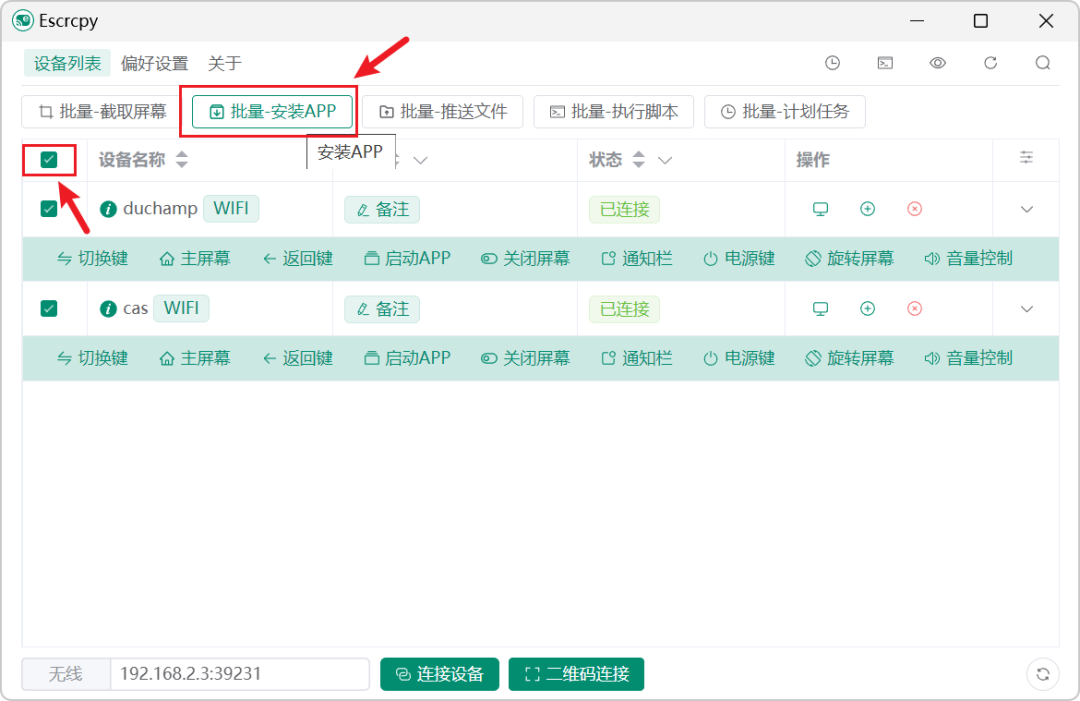1080x701 pixels.
Task: Click the search icon at top right
Action: 1043,63
